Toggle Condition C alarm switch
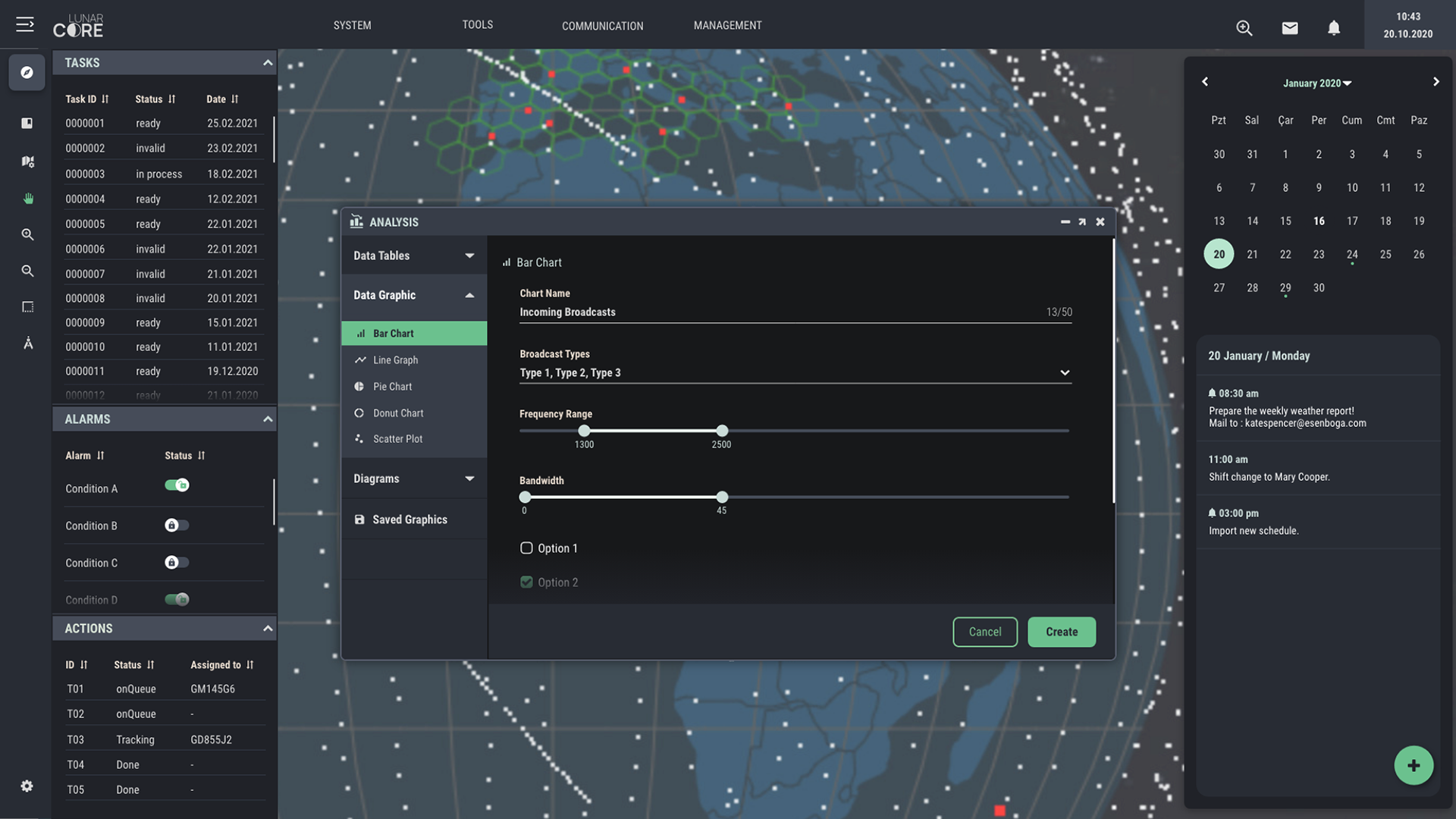The height and width of the screenshot is (819, 1456). click(x=177, y=563)
